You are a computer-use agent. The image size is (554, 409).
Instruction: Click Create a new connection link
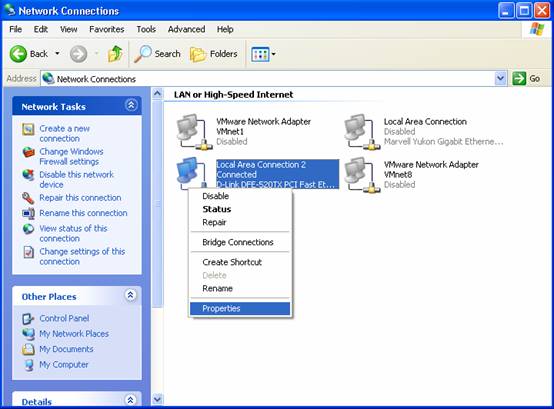65,134
